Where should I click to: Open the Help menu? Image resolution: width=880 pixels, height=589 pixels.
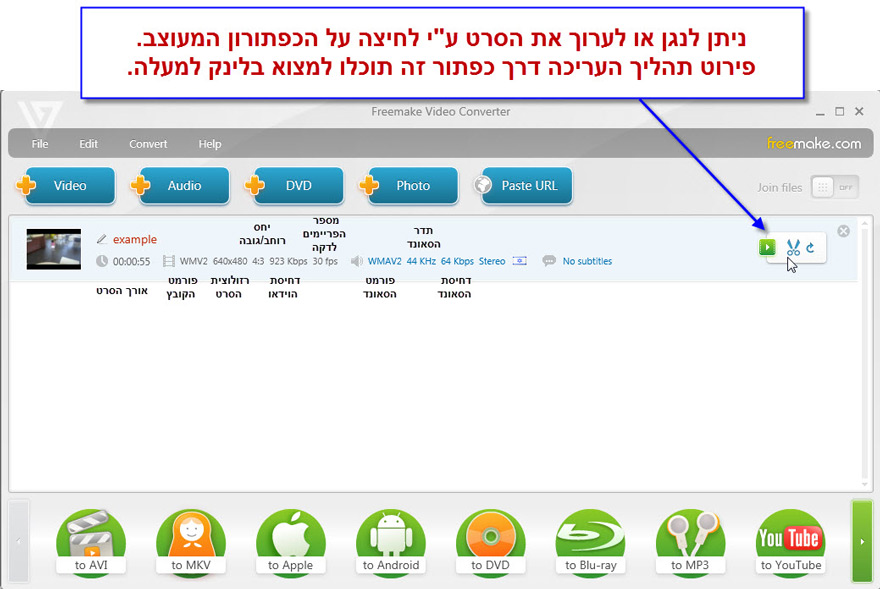[210, 144]
